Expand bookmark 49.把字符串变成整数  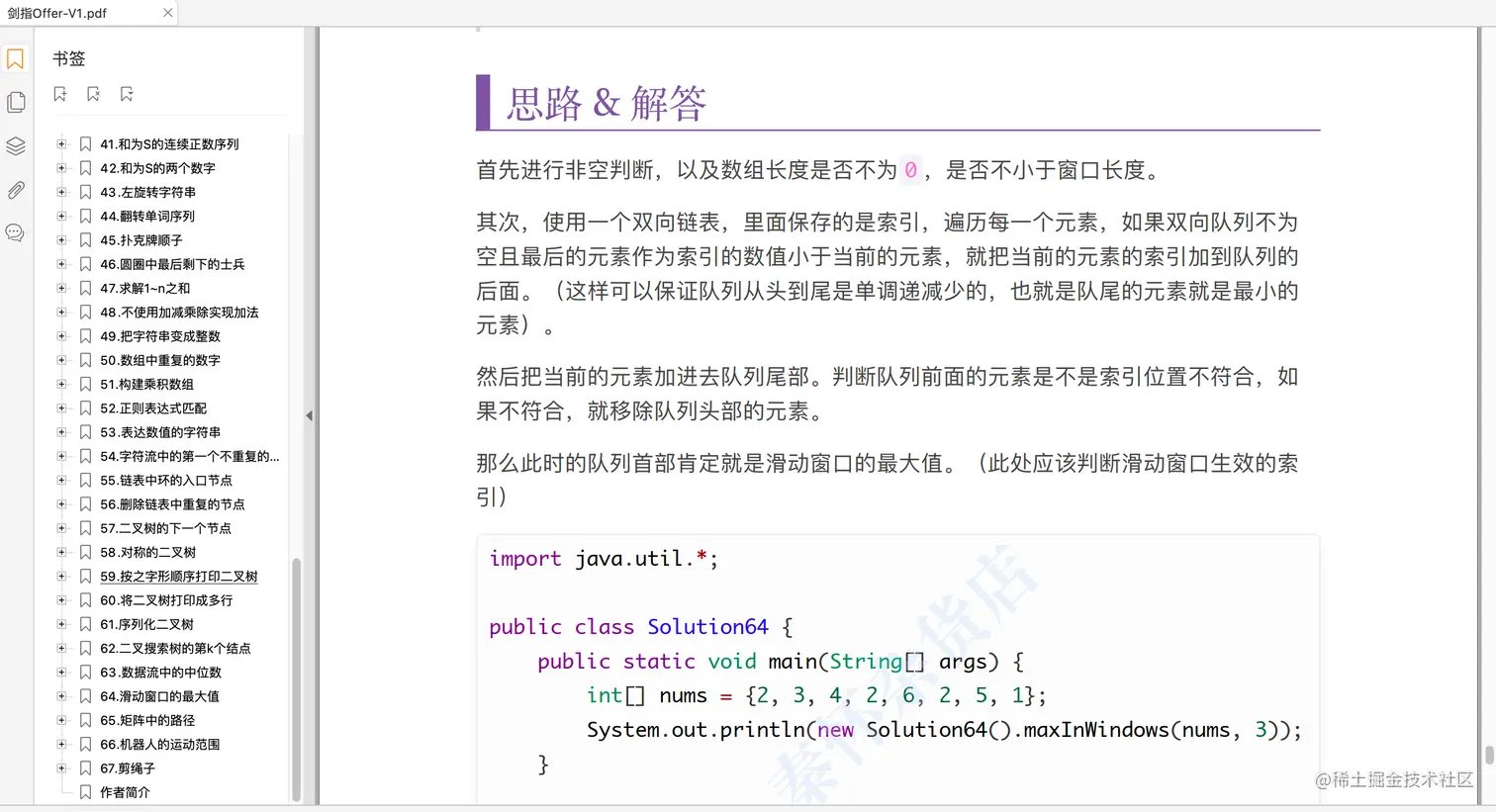(61, 336)
